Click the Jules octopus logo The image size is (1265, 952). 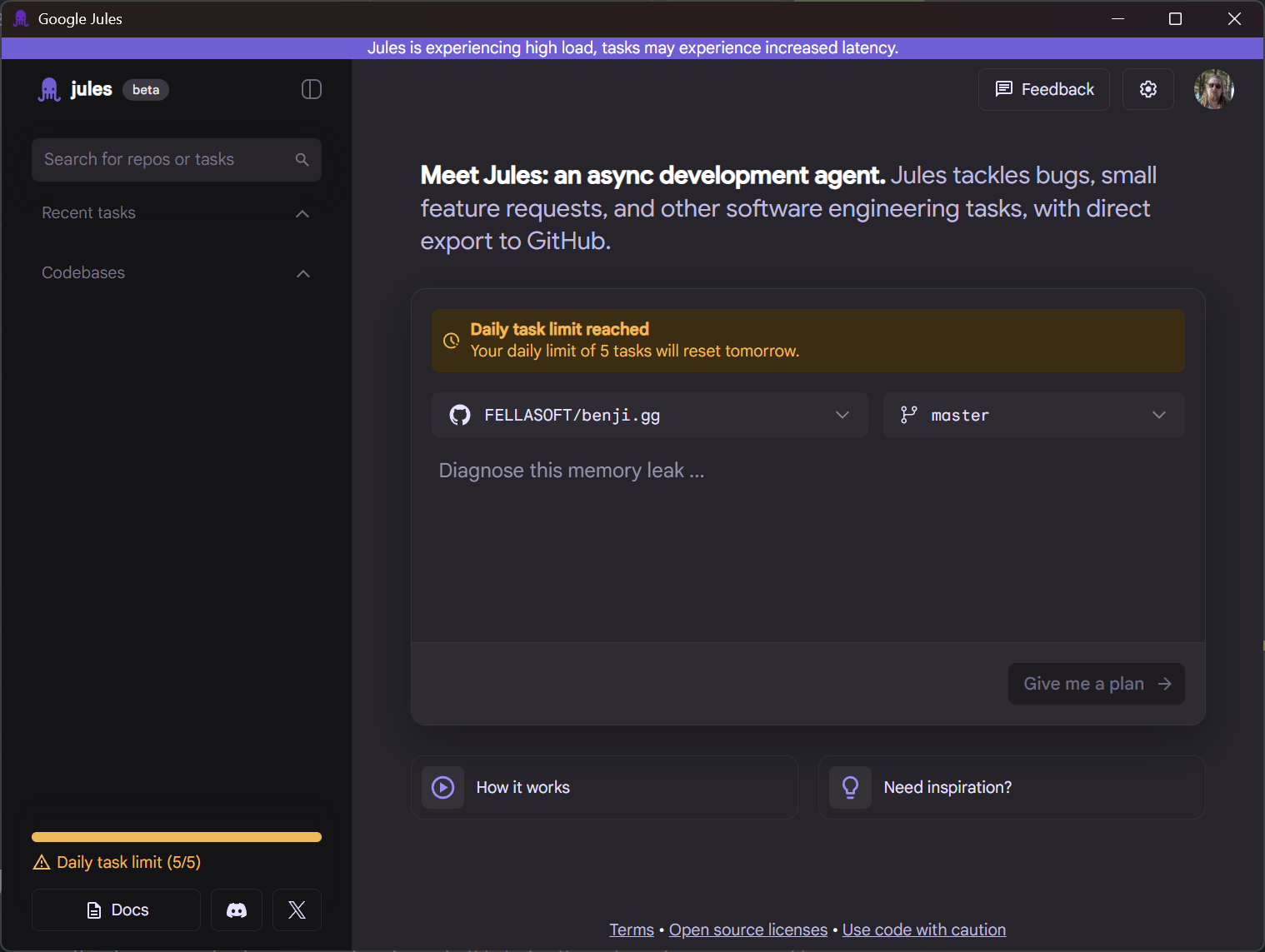pyautogui.click(x=49, y=89)
